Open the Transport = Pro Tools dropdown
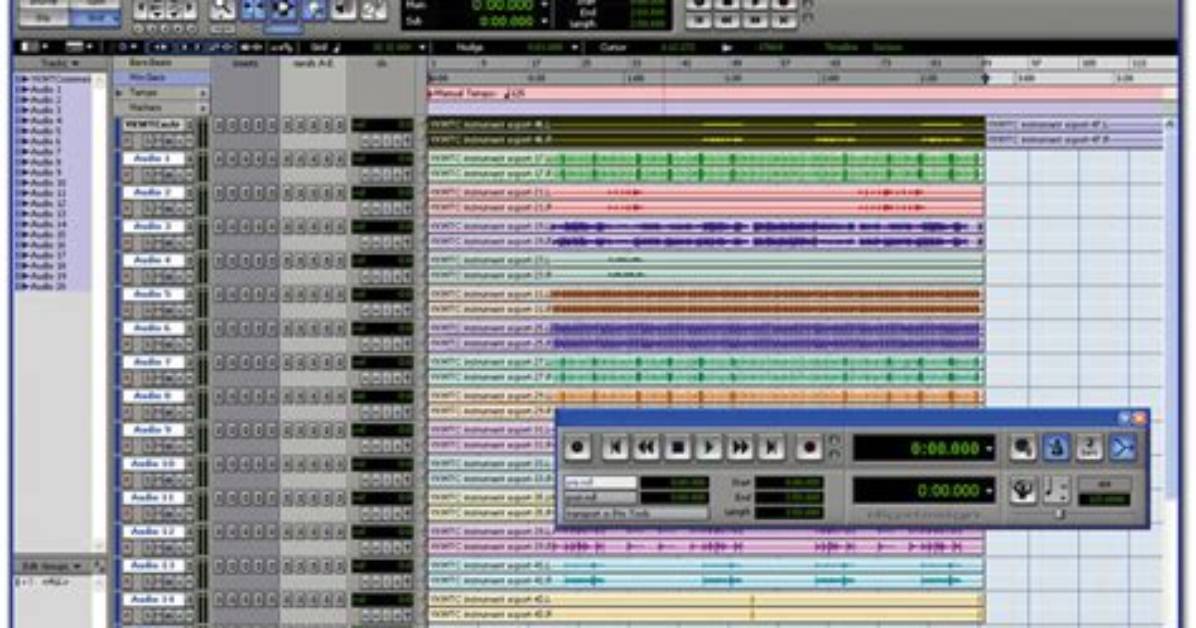Screen dimensions: 1196x628 pos(636,514)
